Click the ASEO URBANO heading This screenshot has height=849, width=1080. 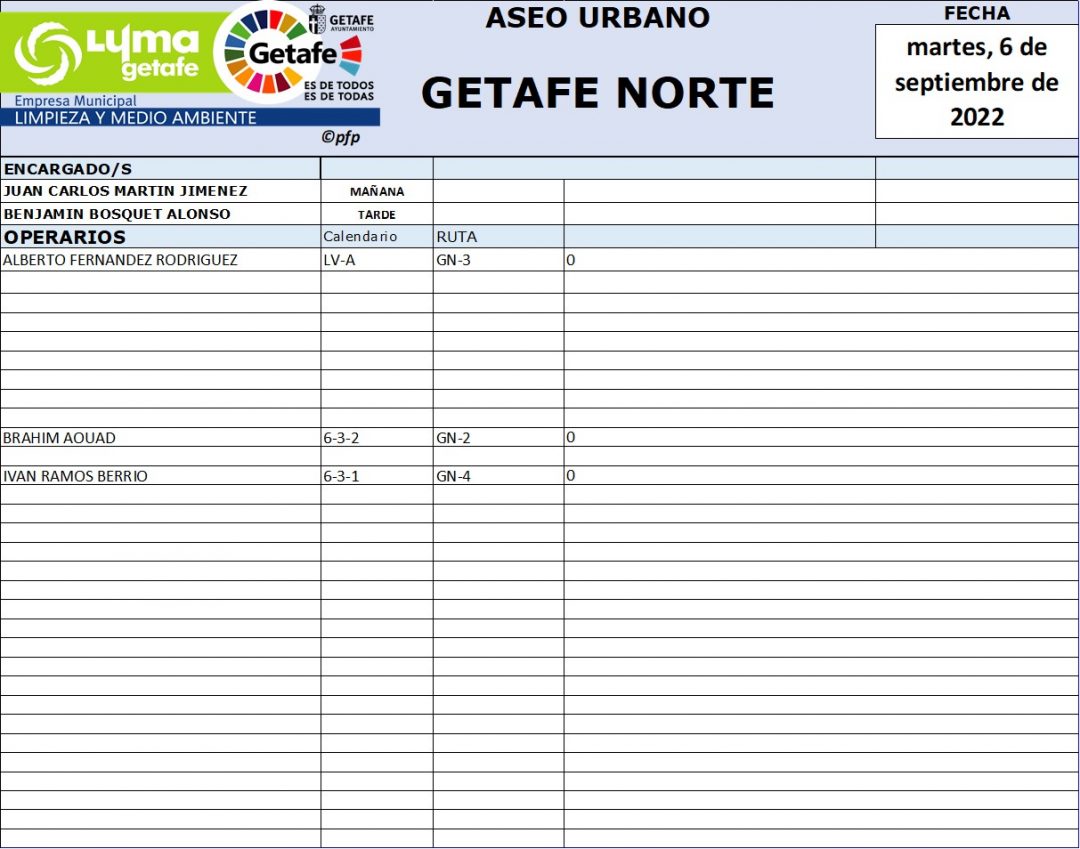pyautogui.click(x=597, y=18)
